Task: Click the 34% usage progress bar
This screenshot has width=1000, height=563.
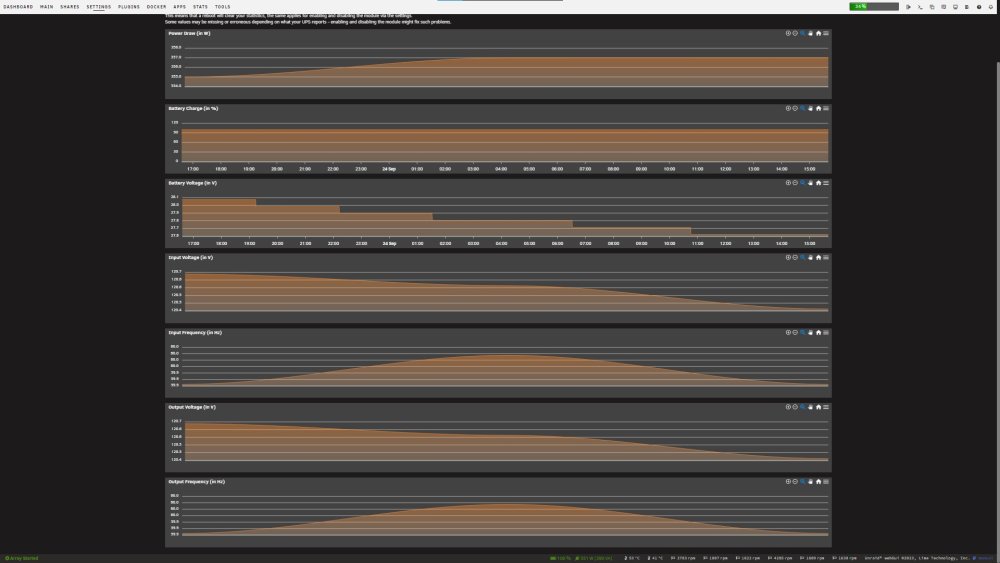Action: 874,6
